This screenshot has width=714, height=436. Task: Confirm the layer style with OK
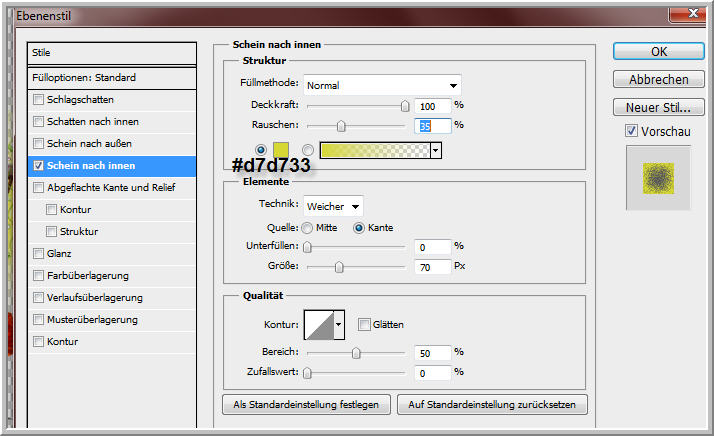coord(658,51)
